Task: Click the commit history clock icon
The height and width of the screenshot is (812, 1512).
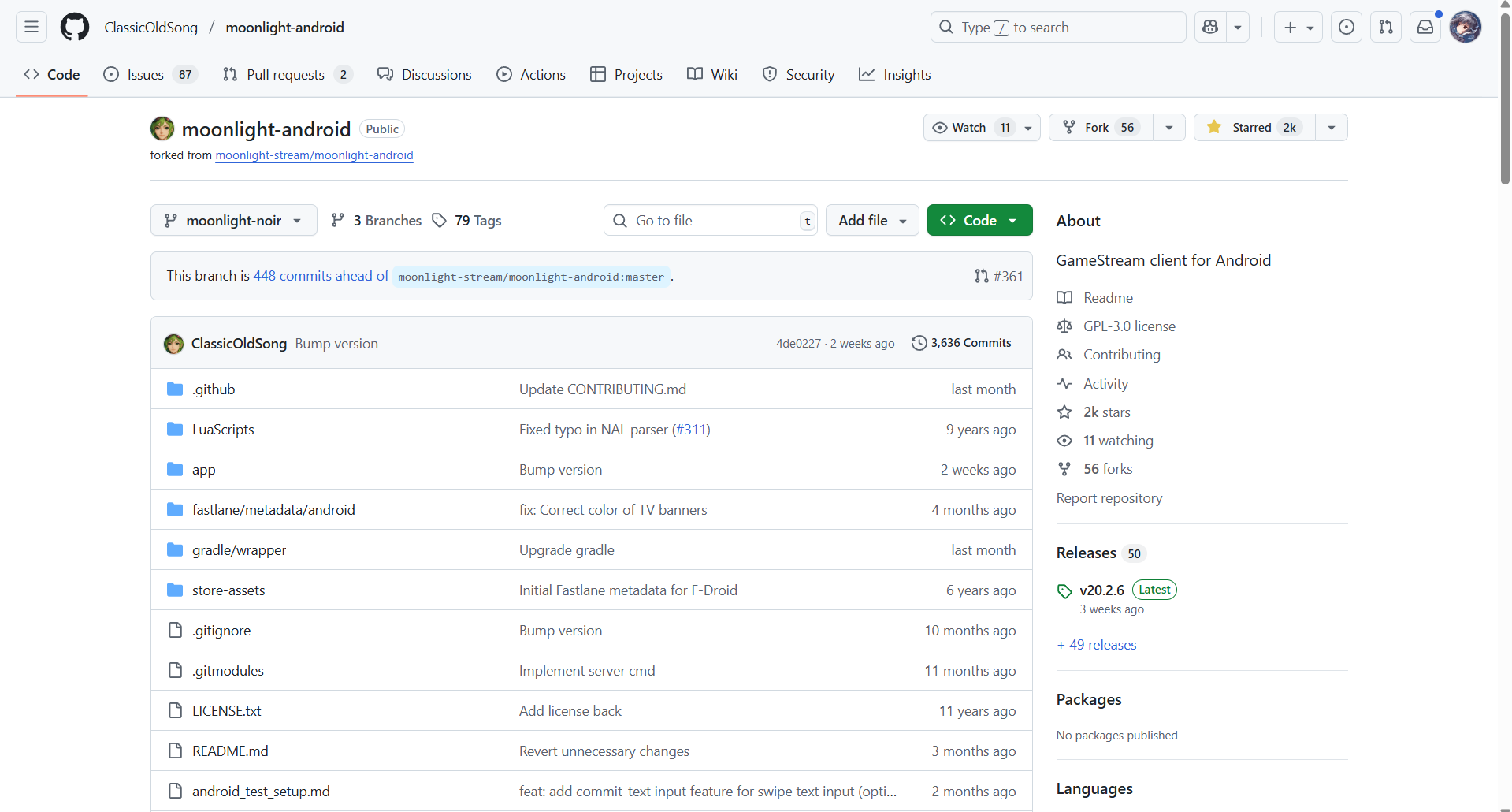Action: [x=919, y=343]
